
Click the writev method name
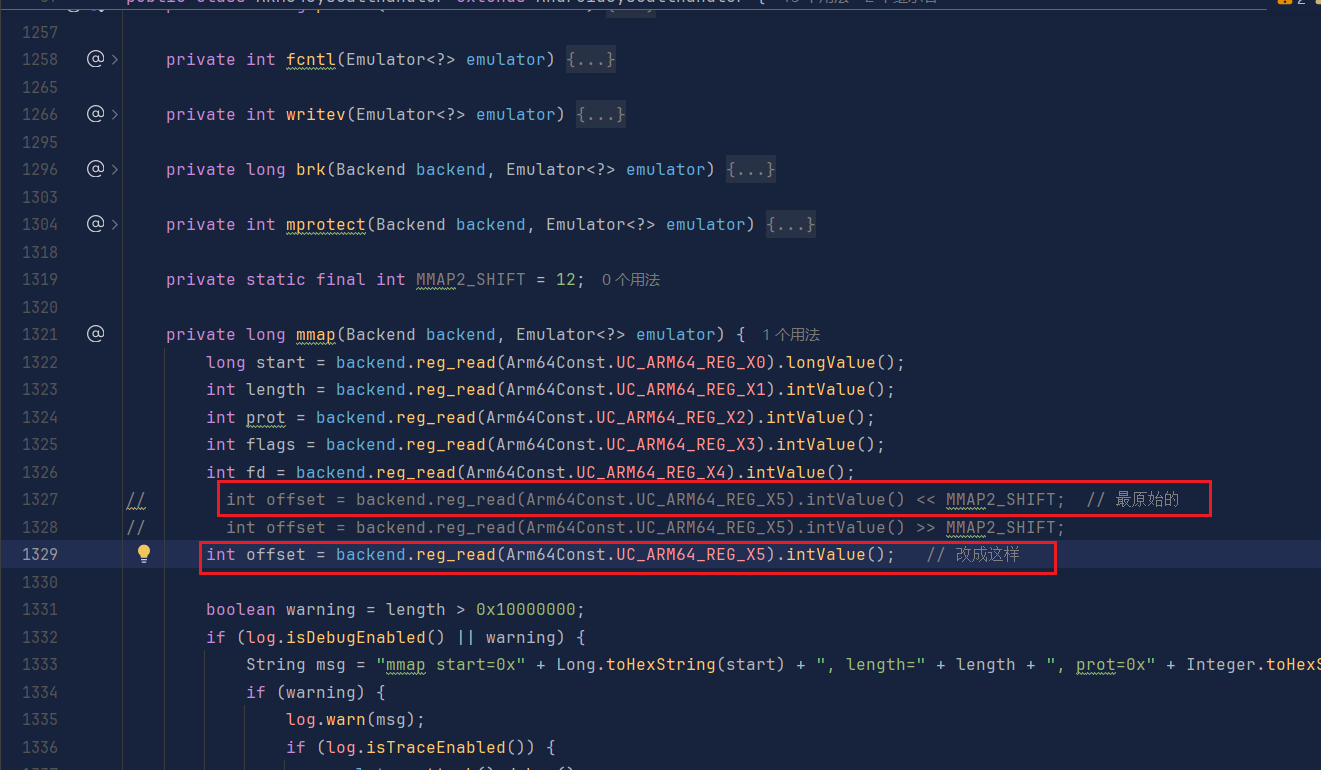pyautogui.click(x=316, y=115)
